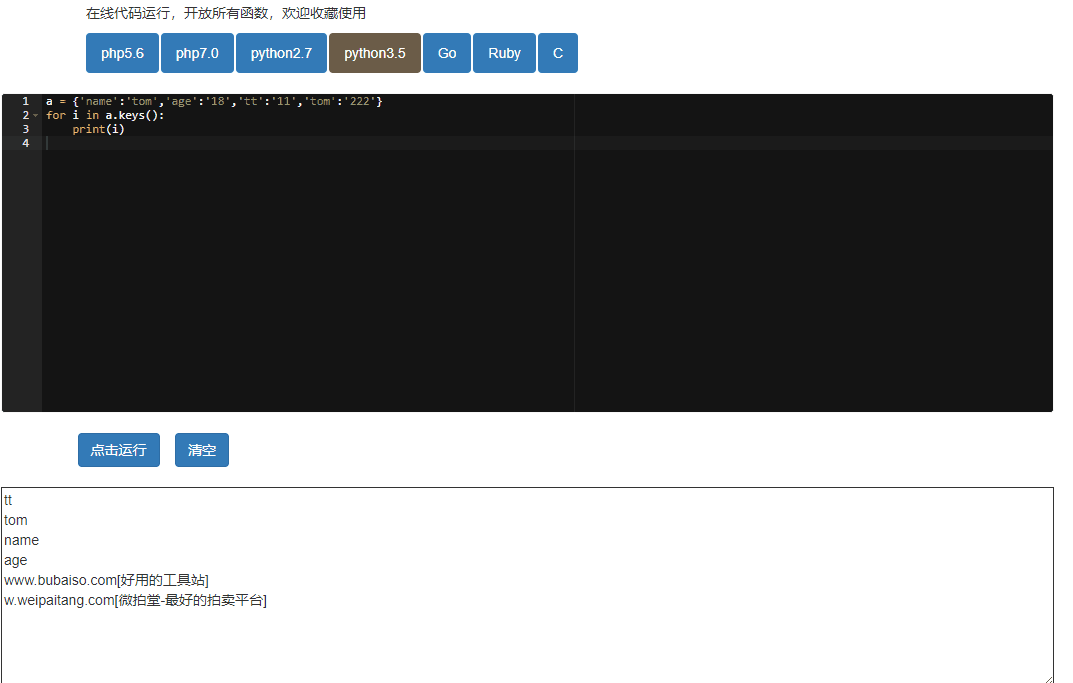Click the 'tom' output line
The width and height of the screenshot is (1073, 683).
pyautogui.click(x=16, y=520)
